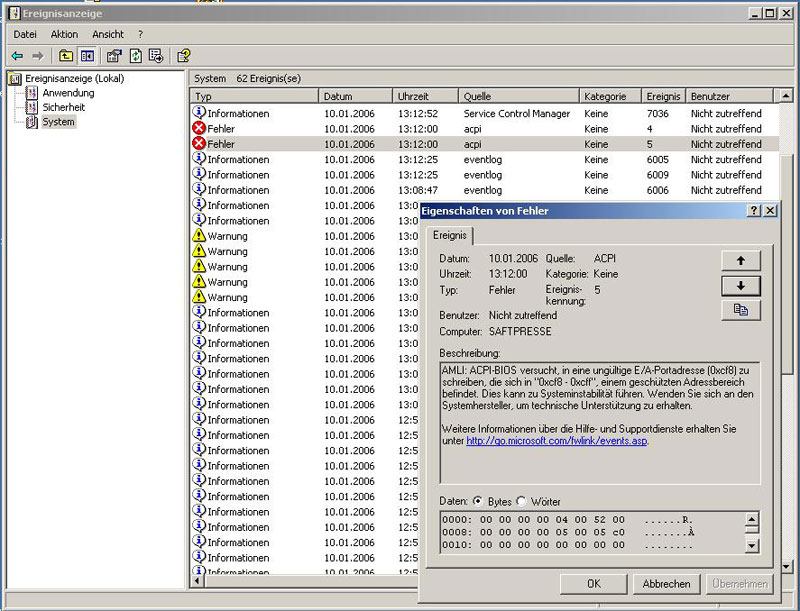Open the Ansicht menu

pos(108,34)
